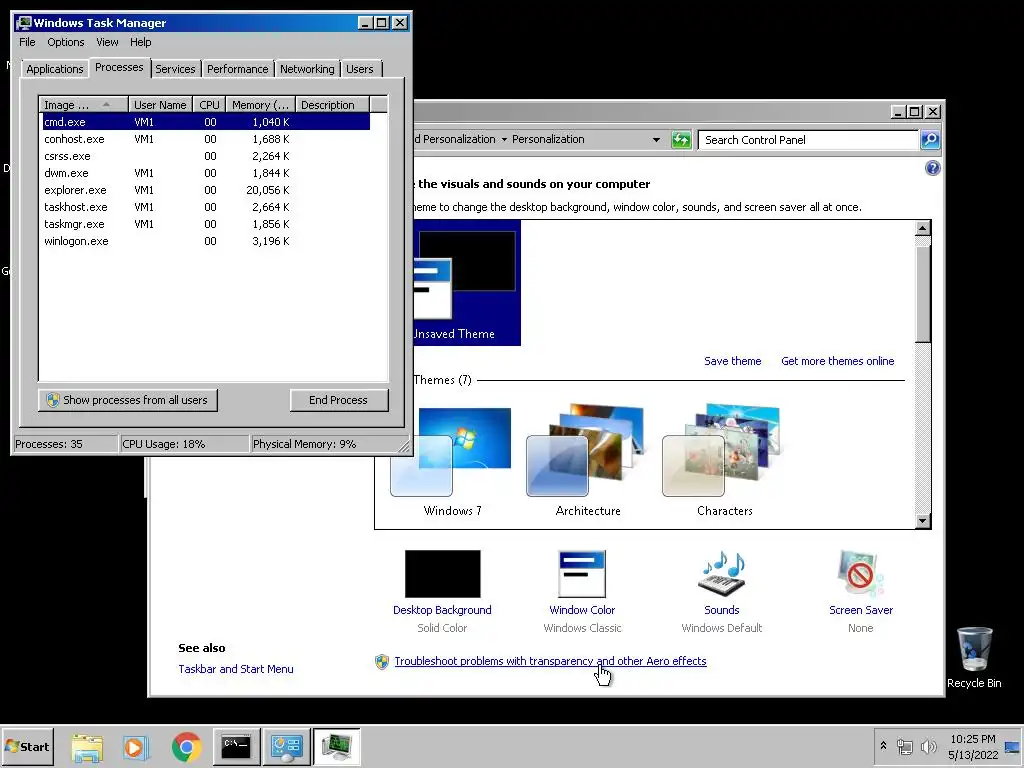Open Windows Explorer from the taskbar

coord(87,747)
